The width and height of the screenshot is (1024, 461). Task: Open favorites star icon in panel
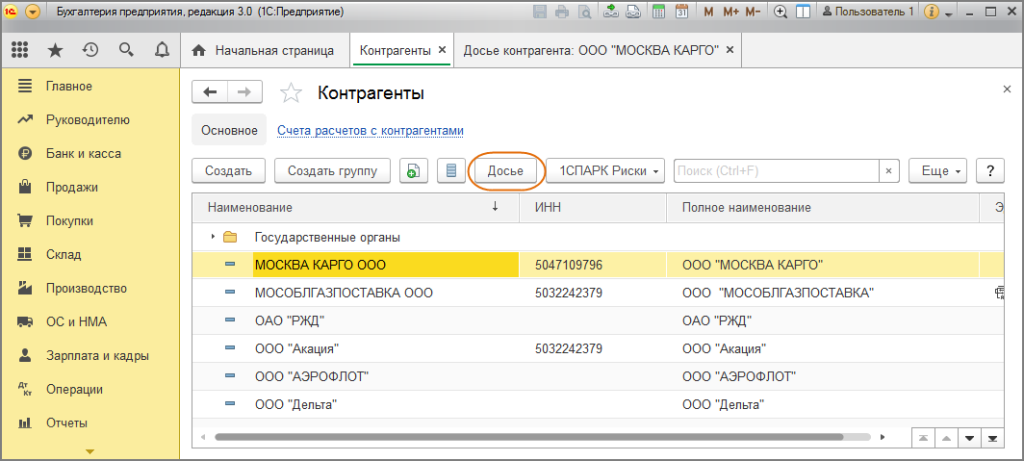coord(56,50)
